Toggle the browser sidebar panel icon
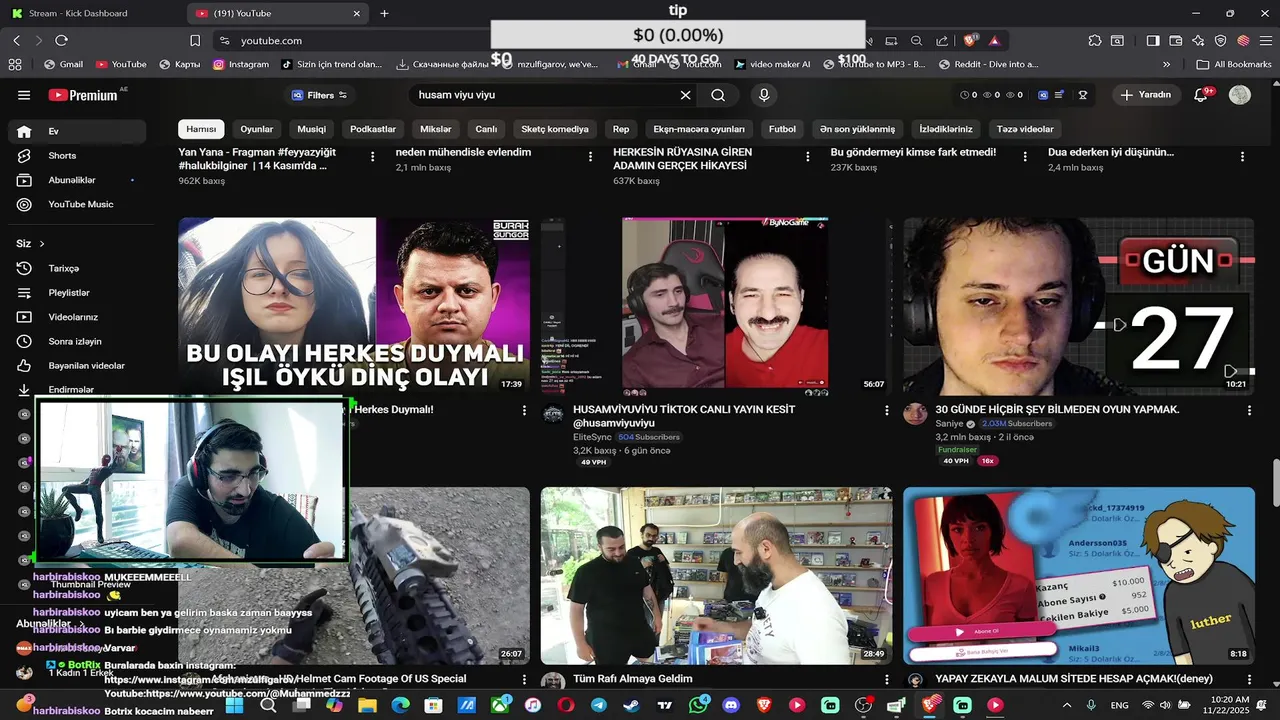The image size is (1280, 720). click(1153, 40)
